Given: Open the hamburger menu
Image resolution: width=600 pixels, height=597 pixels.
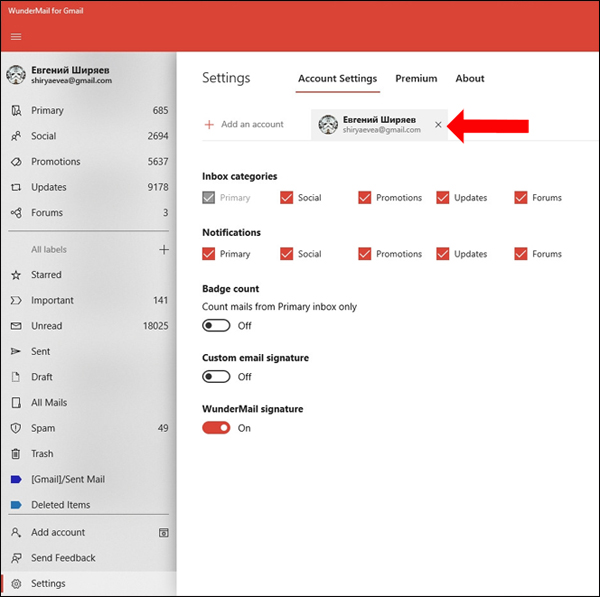Looking at the screenshot, I should pos(16,37).
